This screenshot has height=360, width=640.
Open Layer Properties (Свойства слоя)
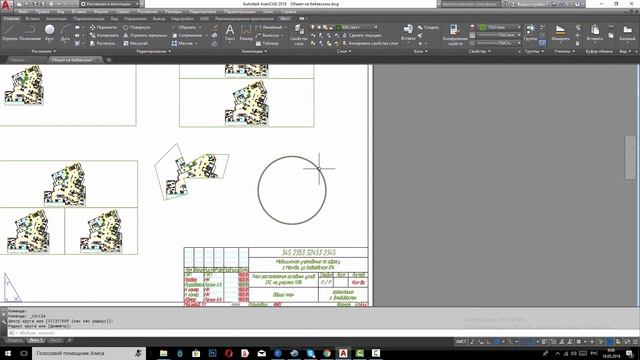click(x=299, y=34)
